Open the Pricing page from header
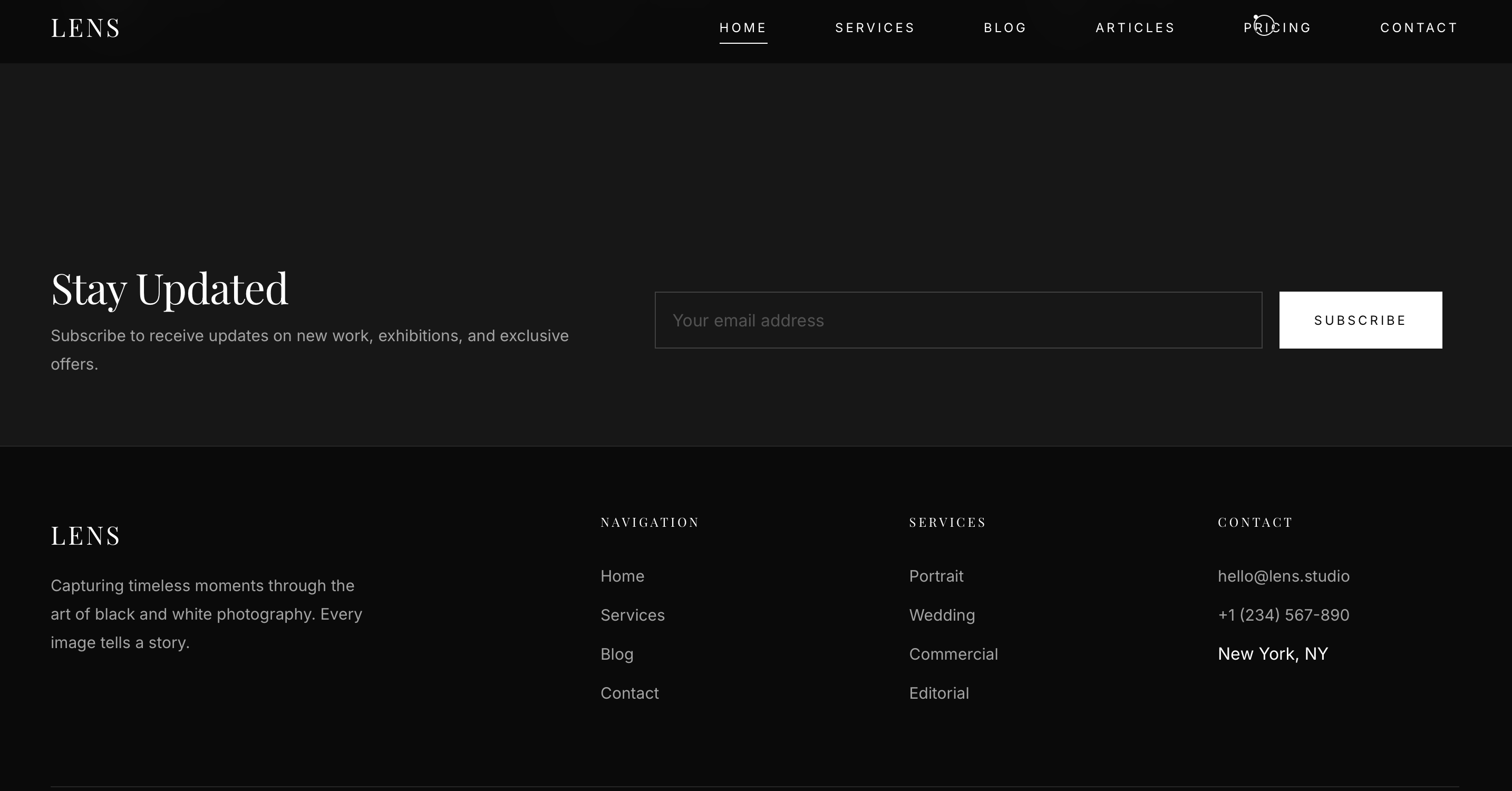 pyautogui.click(x=1277, y=27)
